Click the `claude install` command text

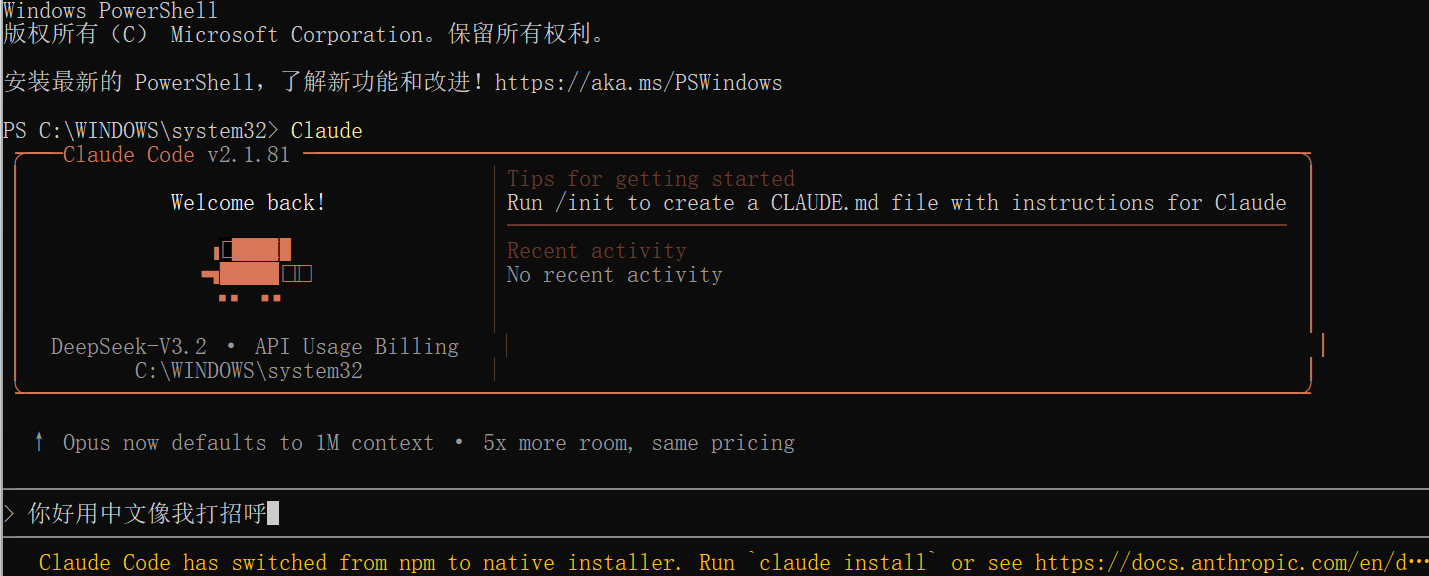click(x=843, y=563)
